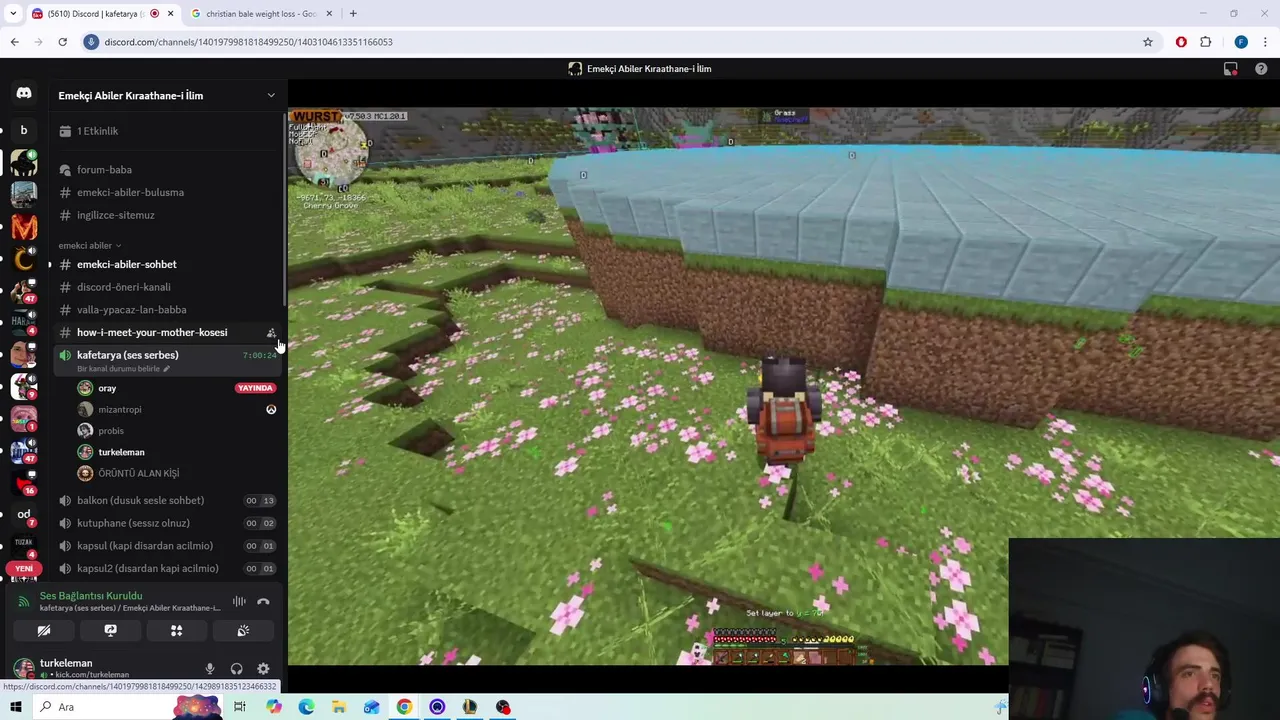This screenshot has height=720, width=1280.
Task: Open the tab search dropdown arrow
Action: point(13,14)
